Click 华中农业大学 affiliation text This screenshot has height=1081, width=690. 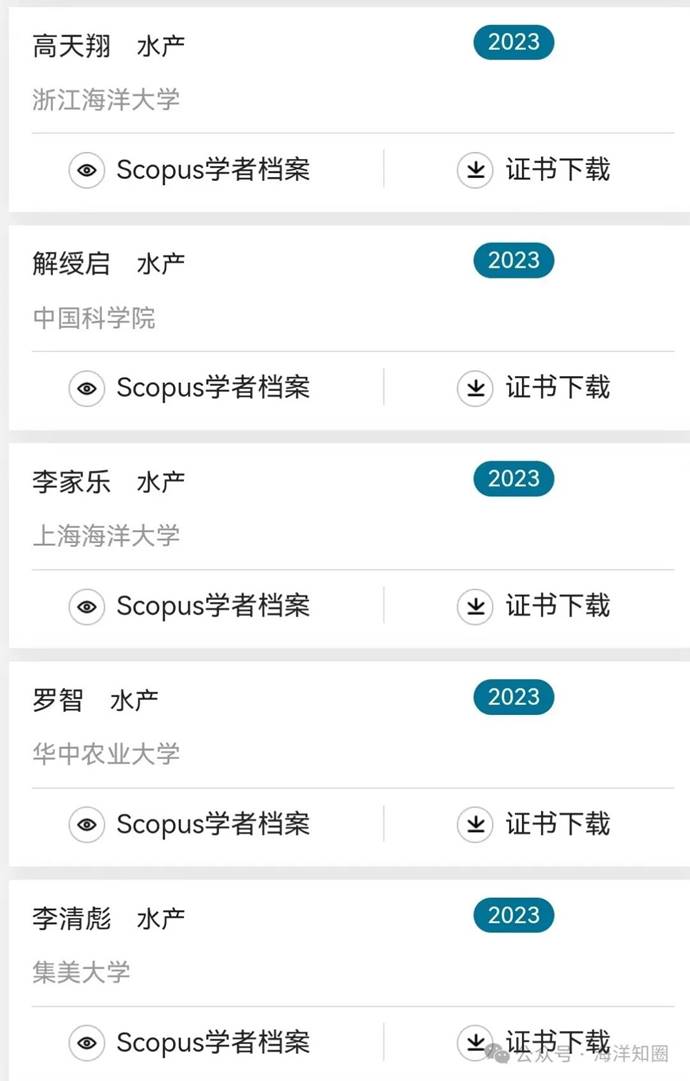point(106,753)
